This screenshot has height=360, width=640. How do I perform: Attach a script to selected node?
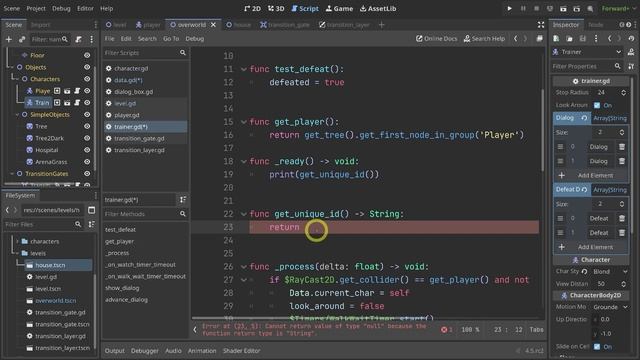tap(78, 39)
